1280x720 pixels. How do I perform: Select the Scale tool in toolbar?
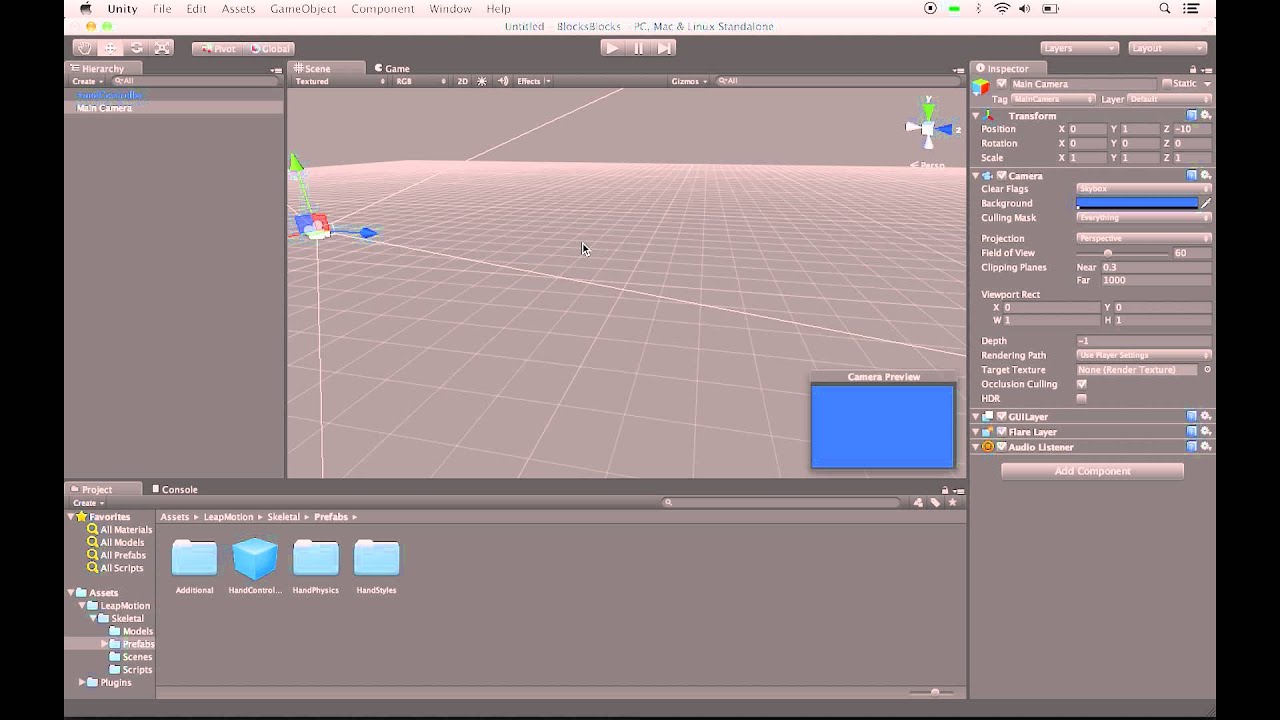tap(163, 48)
